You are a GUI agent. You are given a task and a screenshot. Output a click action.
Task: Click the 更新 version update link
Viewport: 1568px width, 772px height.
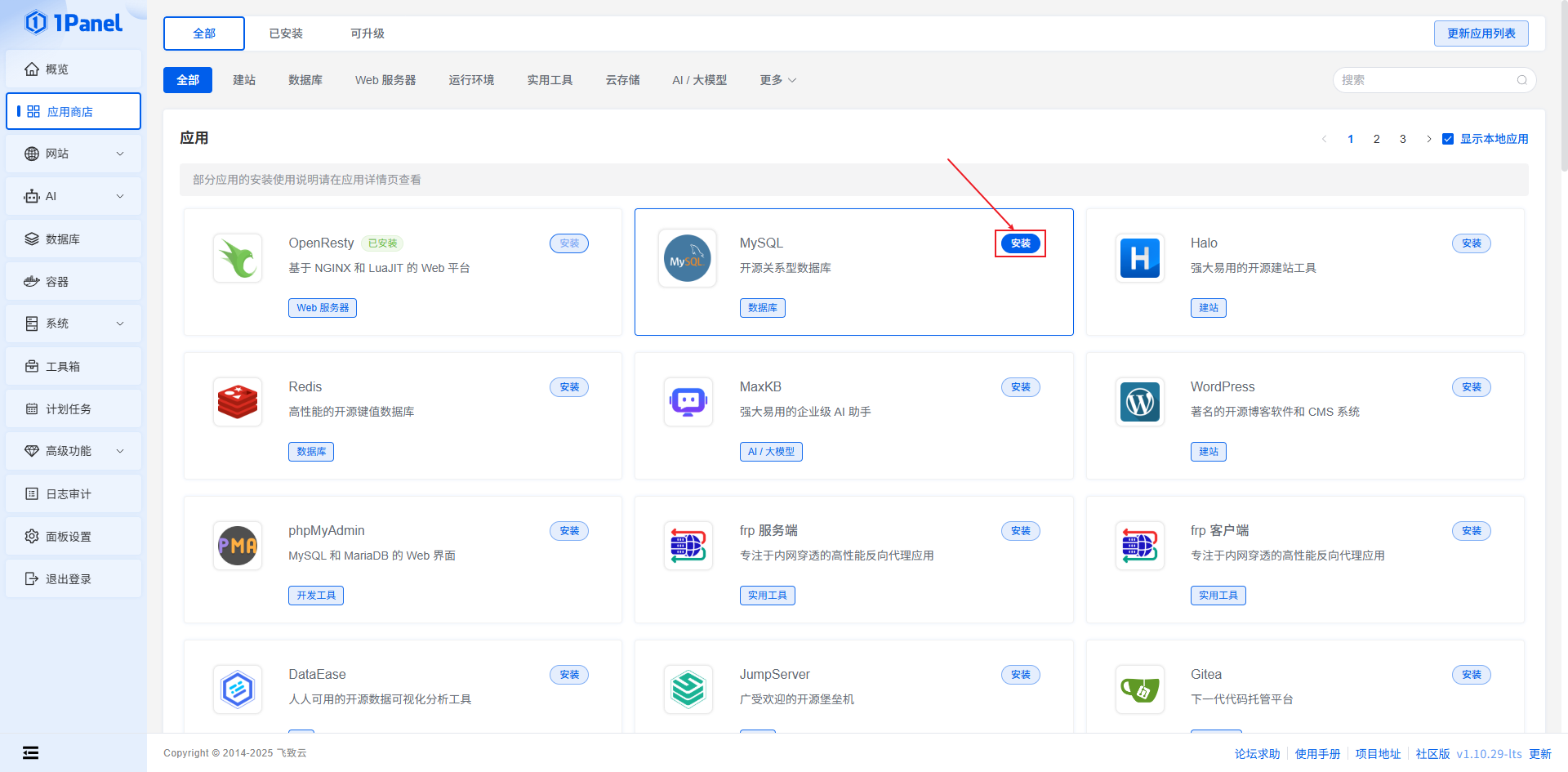1540,754
